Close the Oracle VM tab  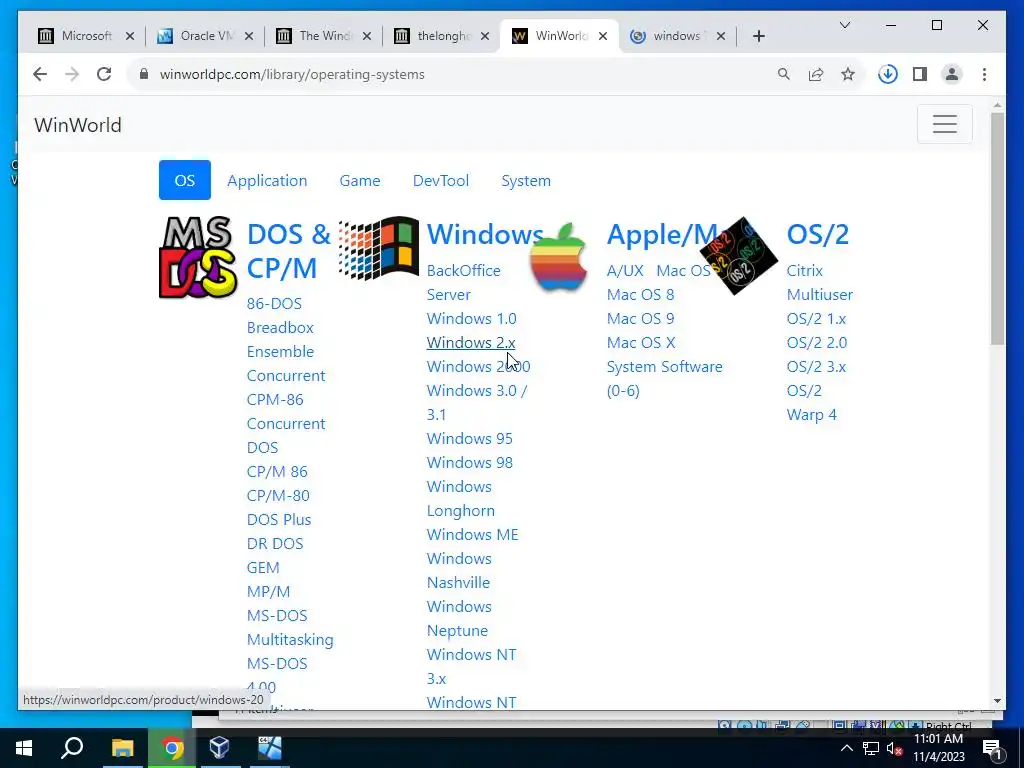click(249, 36)
